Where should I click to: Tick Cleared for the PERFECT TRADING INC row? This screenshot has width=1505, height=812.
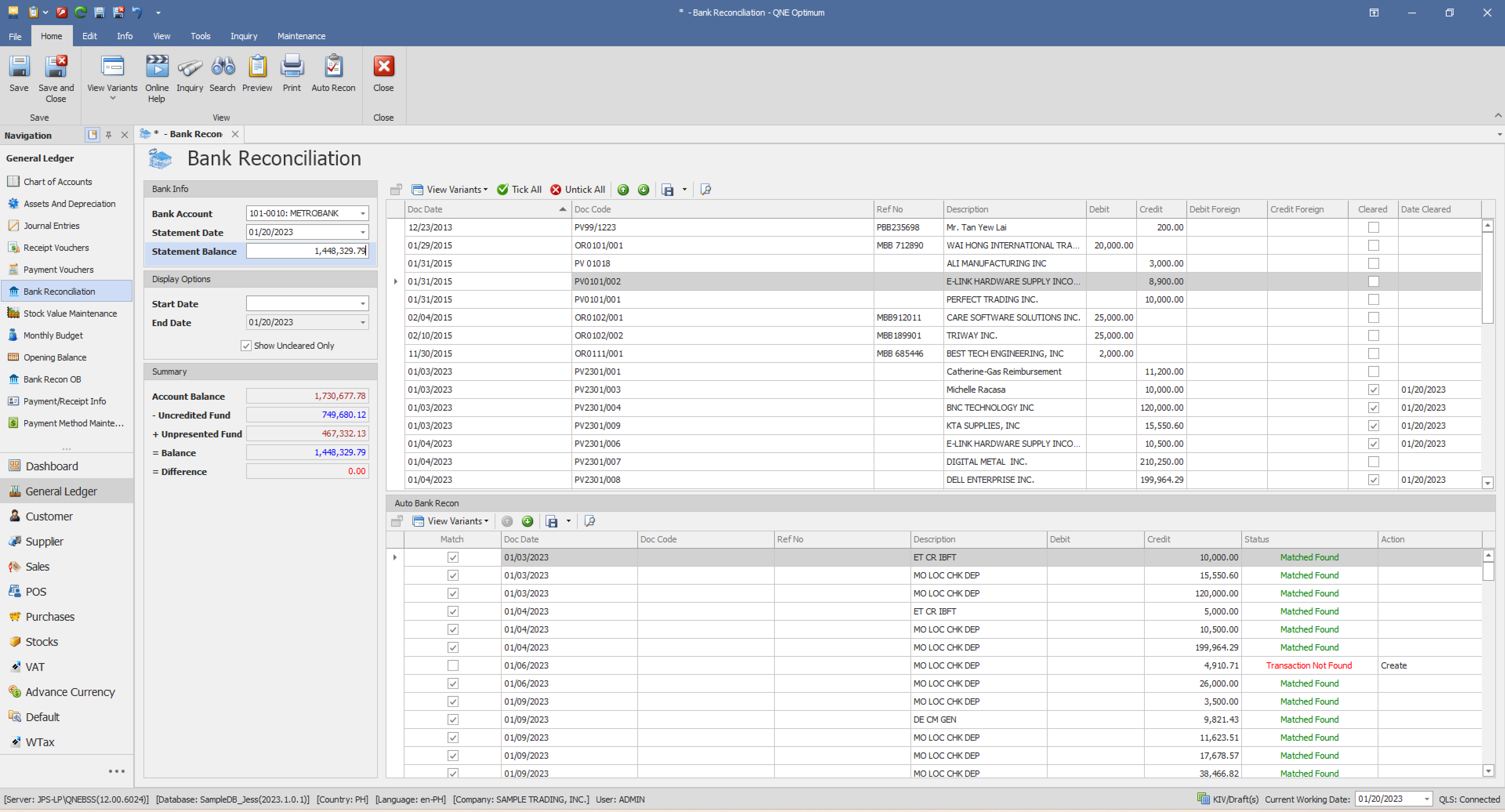pos(1373,299)
